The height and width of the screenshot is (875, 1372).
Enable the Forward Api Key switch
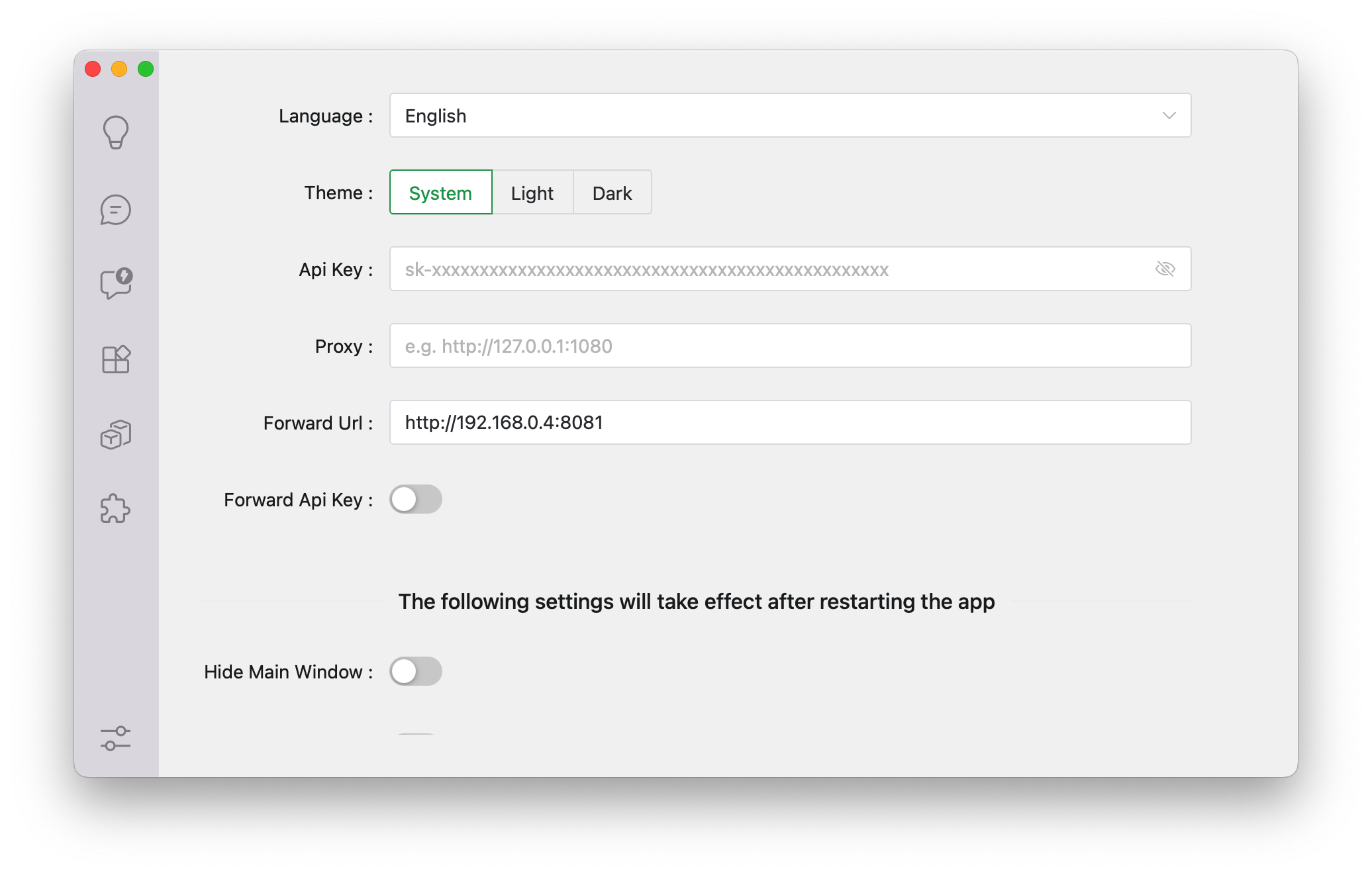pos(416,499)
